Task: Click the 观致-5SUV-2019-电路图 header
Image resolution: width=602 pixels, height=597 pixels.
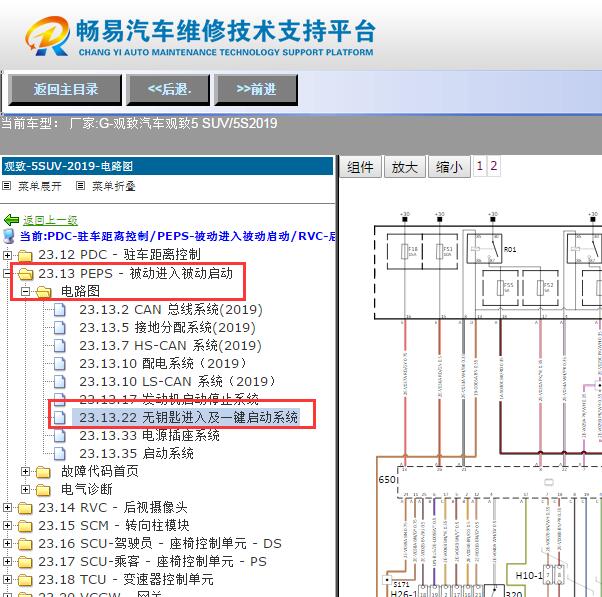Action: click(167, 166)
